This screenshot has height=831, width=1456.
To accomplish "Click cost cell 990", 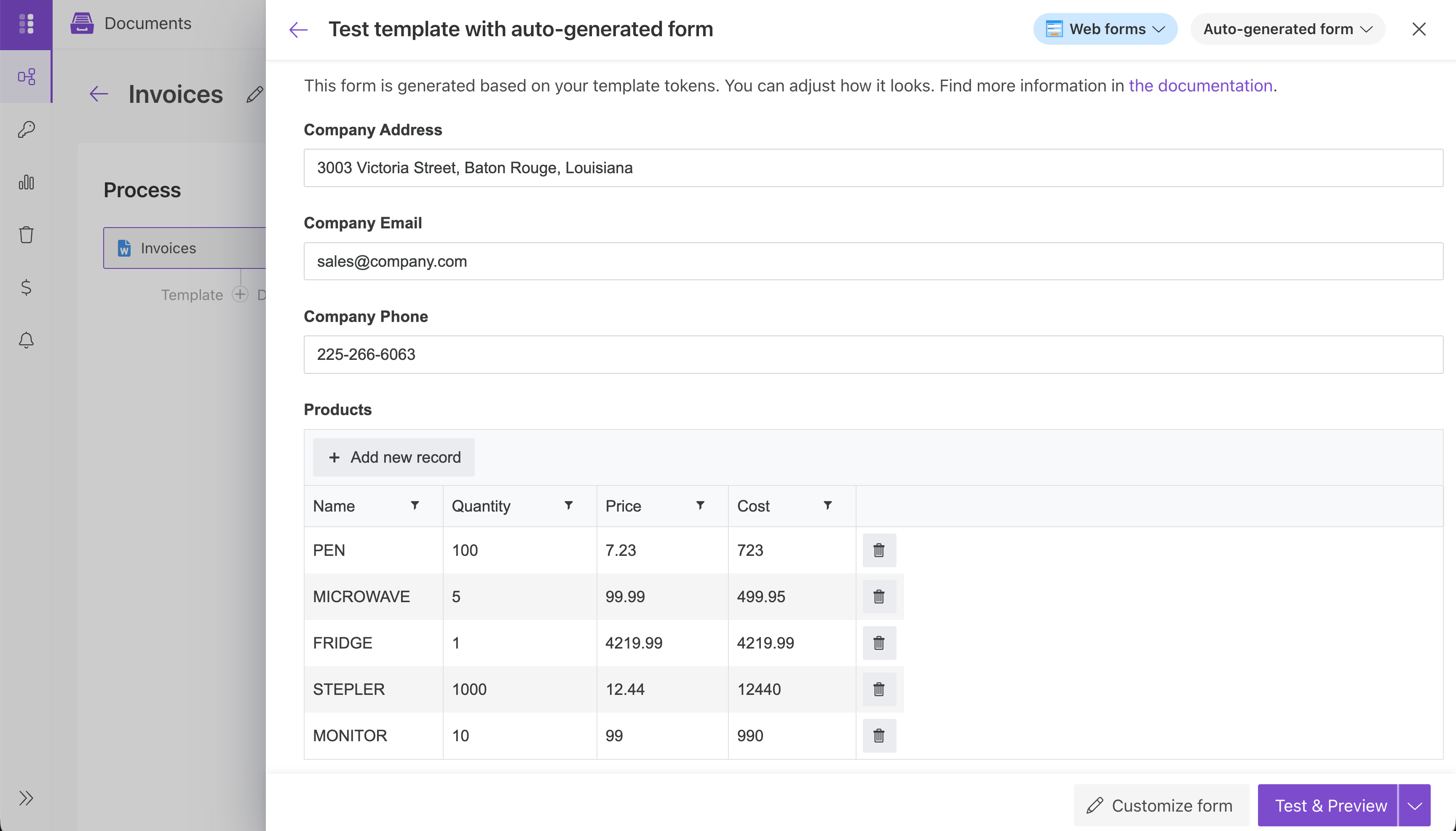I will tap(792, 736).
